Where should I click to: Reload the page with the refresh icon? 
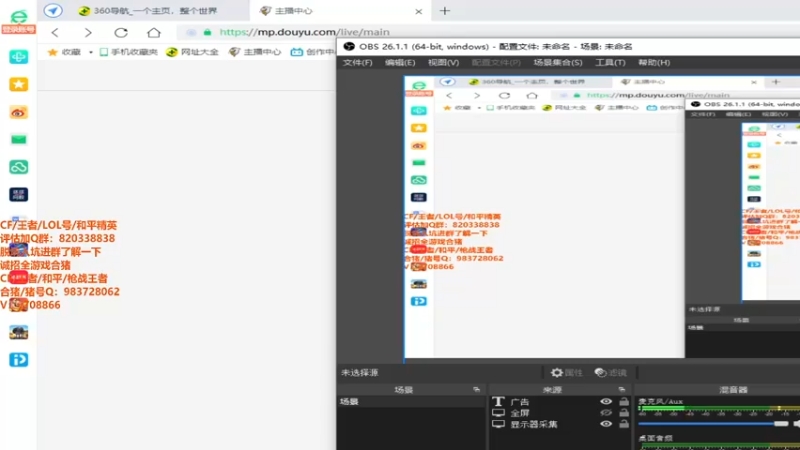[x=121, y=33]
